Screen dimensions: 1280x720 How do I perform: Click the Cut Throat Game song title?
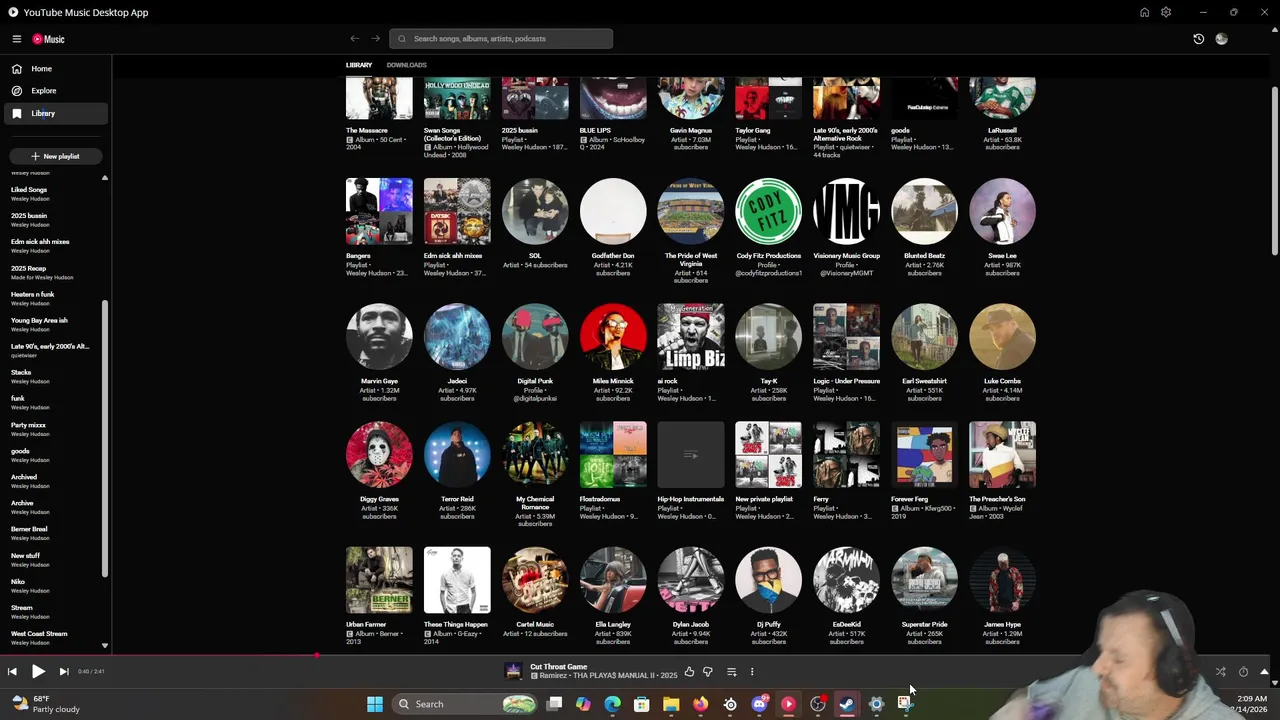[559, 667]
